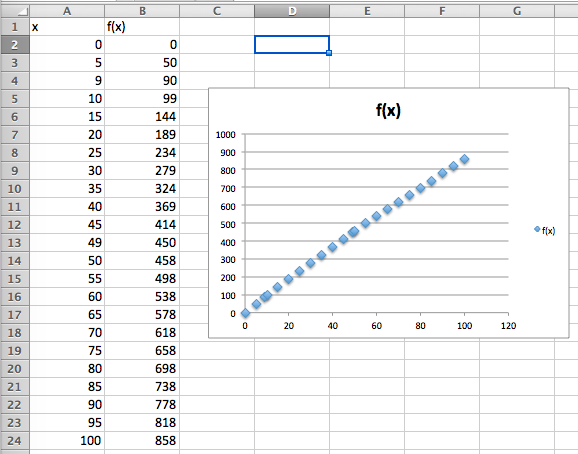This screenshot has width=578, height=454.
Task: Select the data point at x=100
Action: pos(464,159)
